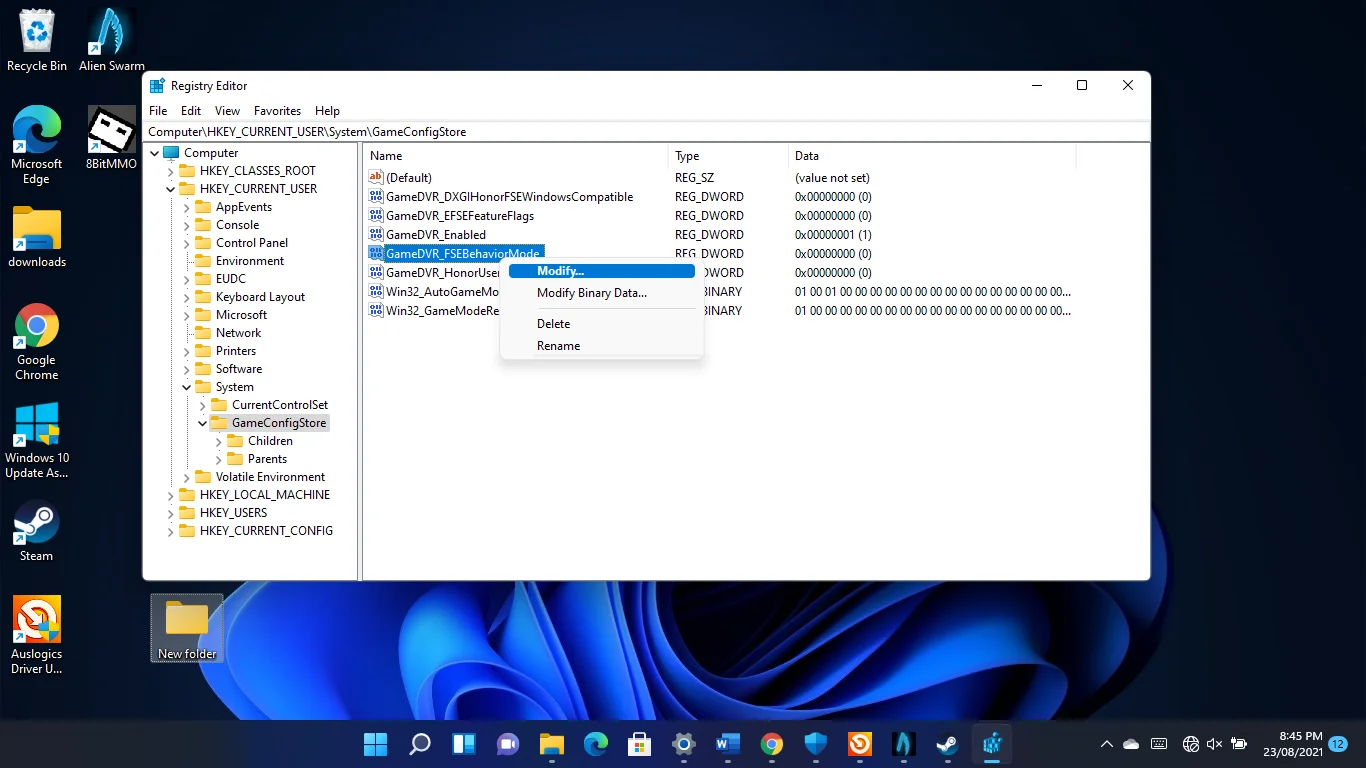
Task: Show hidden tray icons chevron
Action: [x=1107, y=744]
